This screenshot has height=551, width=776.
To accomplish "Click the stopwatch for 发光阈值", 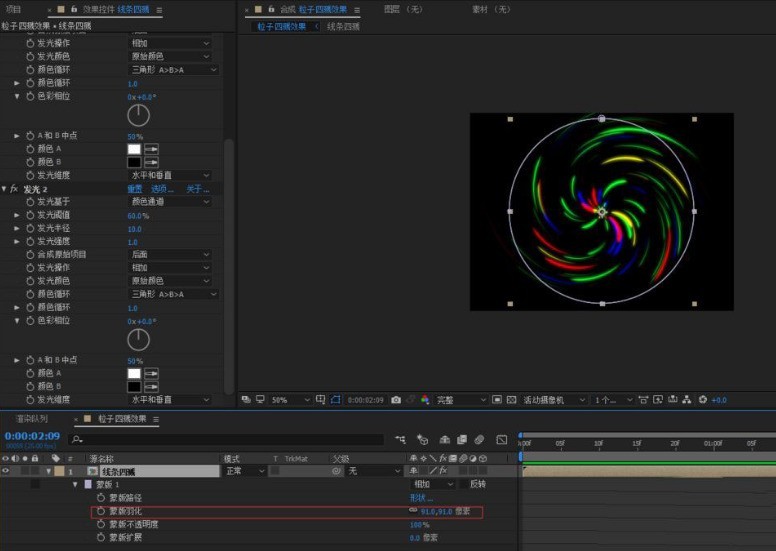I will (x=30, y=215).
